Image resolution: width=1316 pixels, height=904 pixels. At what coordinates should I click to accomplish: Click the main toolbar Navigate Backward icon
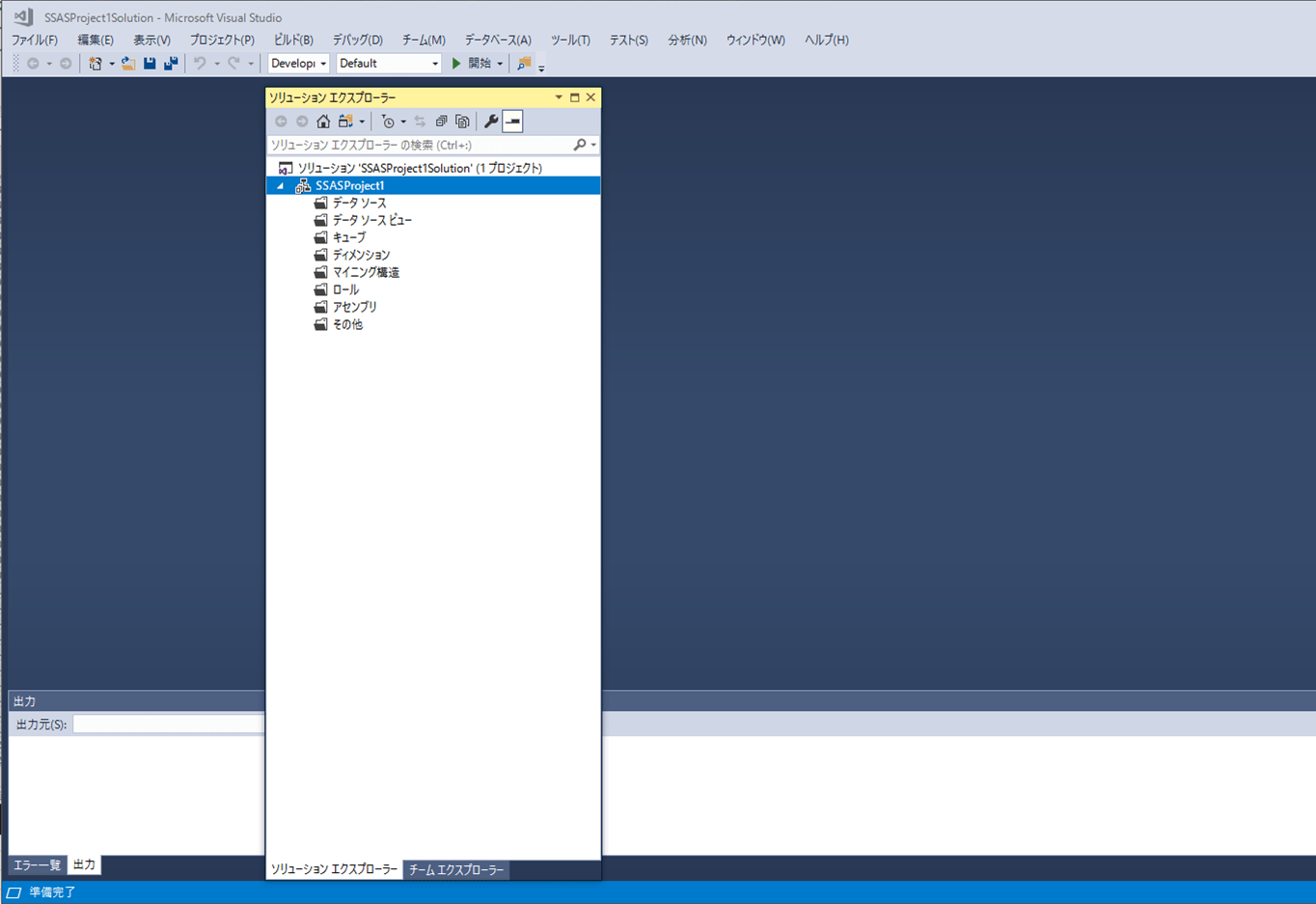33,64
